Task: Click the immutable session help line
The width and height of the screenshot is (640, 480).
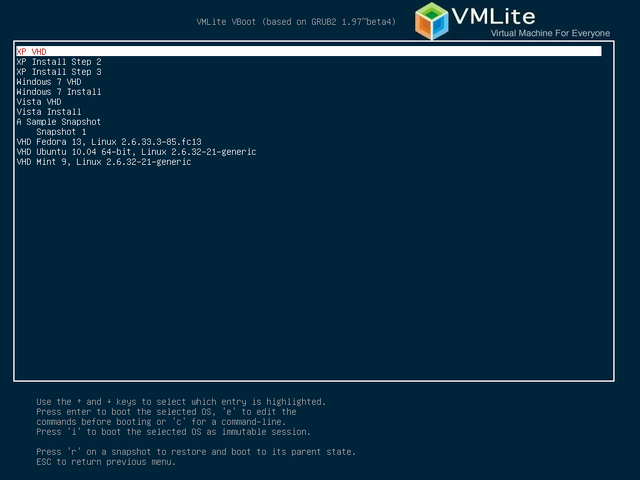Action: [x=173, y=432]
